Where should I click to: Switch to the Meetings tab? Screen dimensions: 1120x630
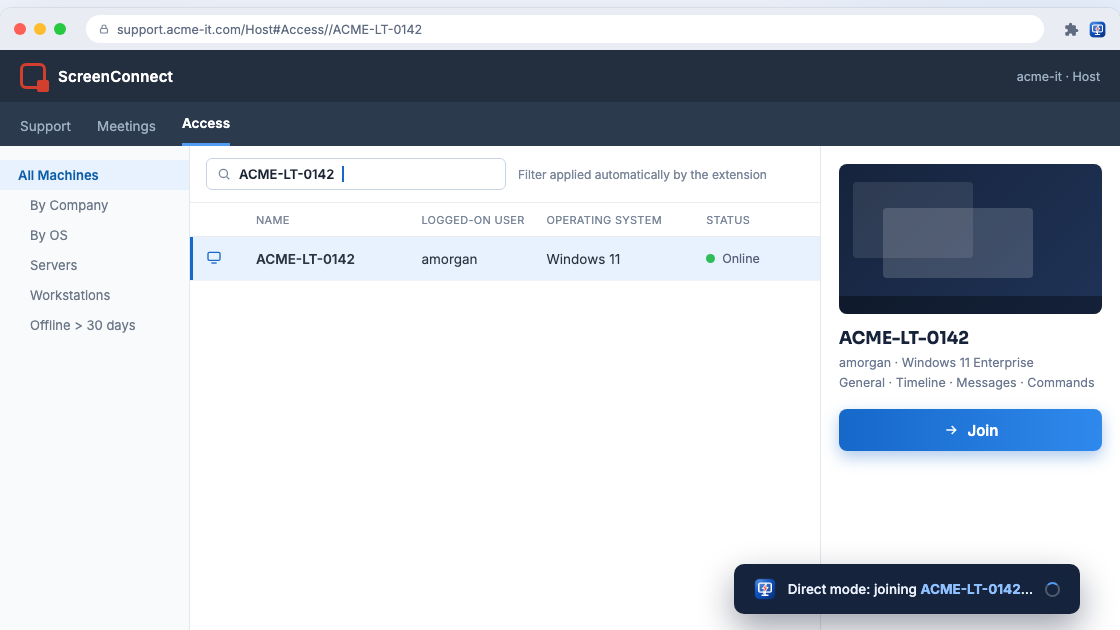point(126,126)
